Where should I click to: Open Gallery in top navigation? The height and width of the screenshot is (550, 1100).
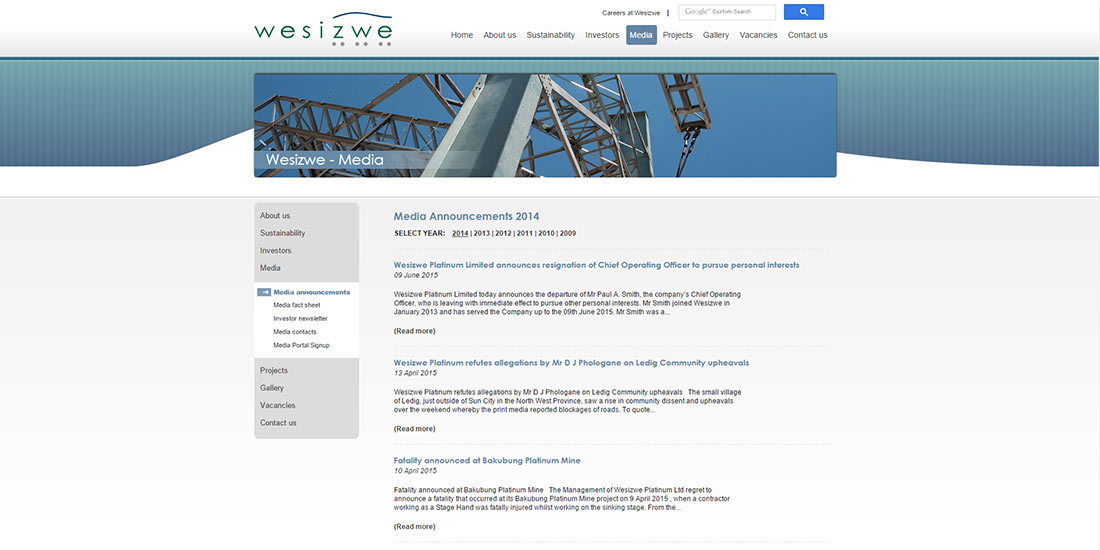pos(716,35)
